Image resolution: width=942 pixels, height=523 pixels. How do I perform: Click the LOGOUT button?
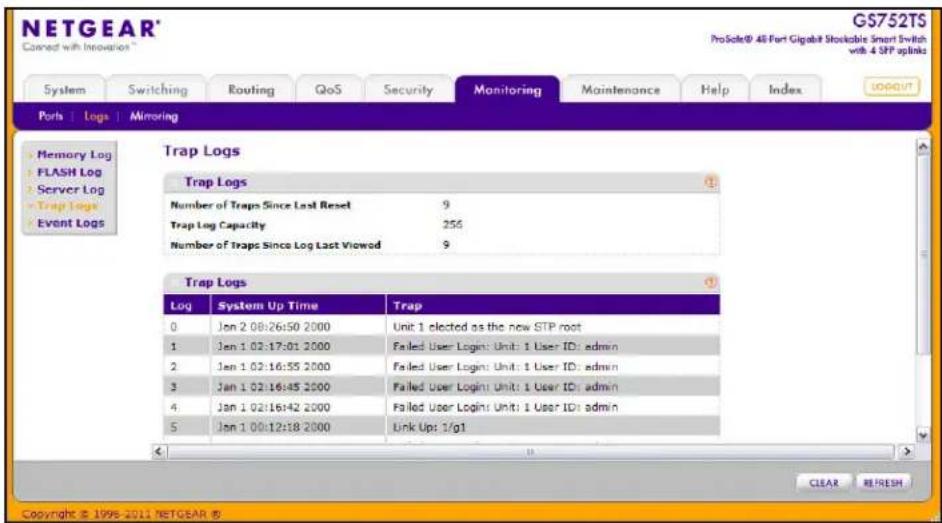[892, 87]
